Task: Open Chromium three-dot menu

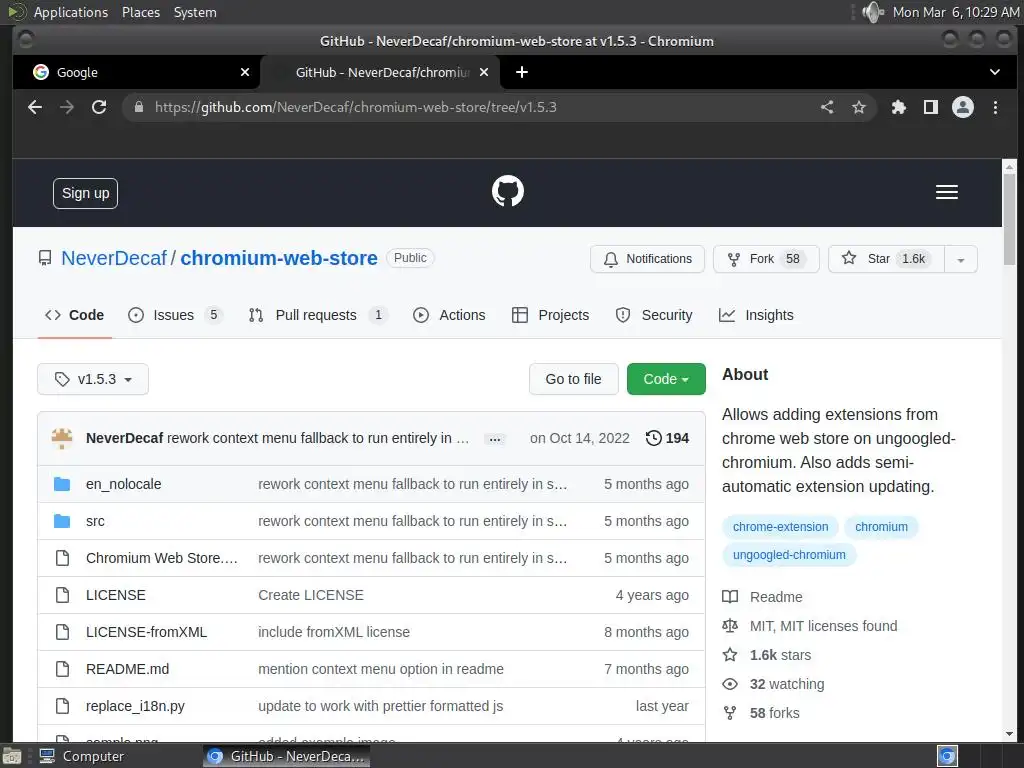Action: [x=995, y=107]
